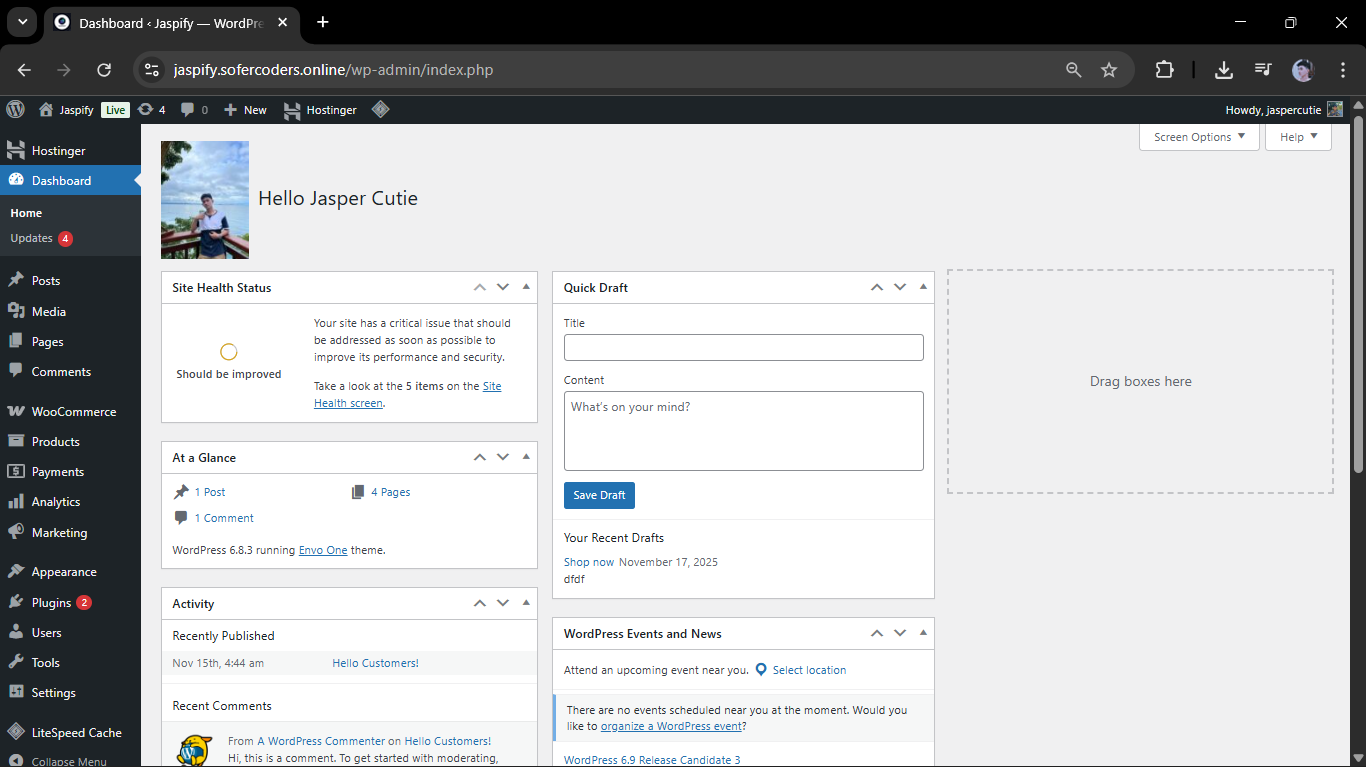1366x767 pixels.
Task: Click the WordPress logo in admin bar
Action: (x=15, y=110)
